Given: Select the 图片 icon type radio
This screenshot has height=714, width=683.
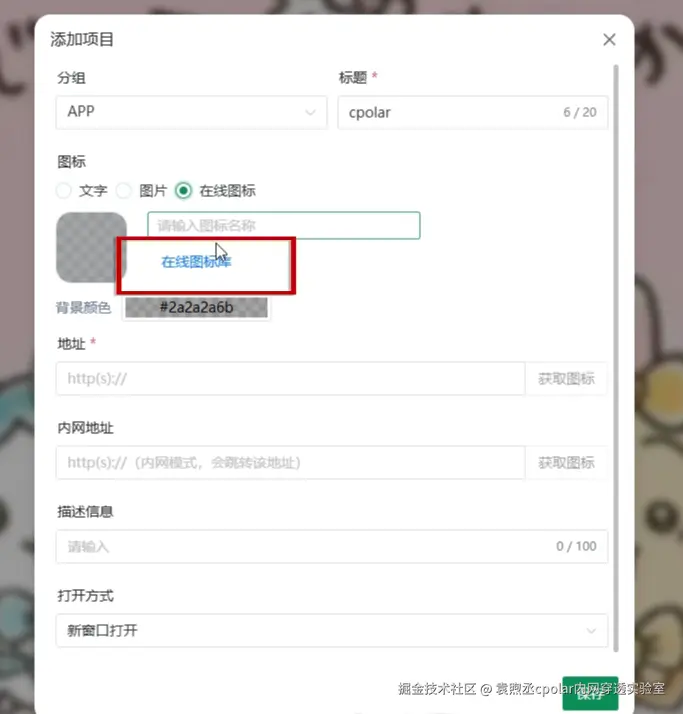Looking at the screenshot, I should point(123,190).
